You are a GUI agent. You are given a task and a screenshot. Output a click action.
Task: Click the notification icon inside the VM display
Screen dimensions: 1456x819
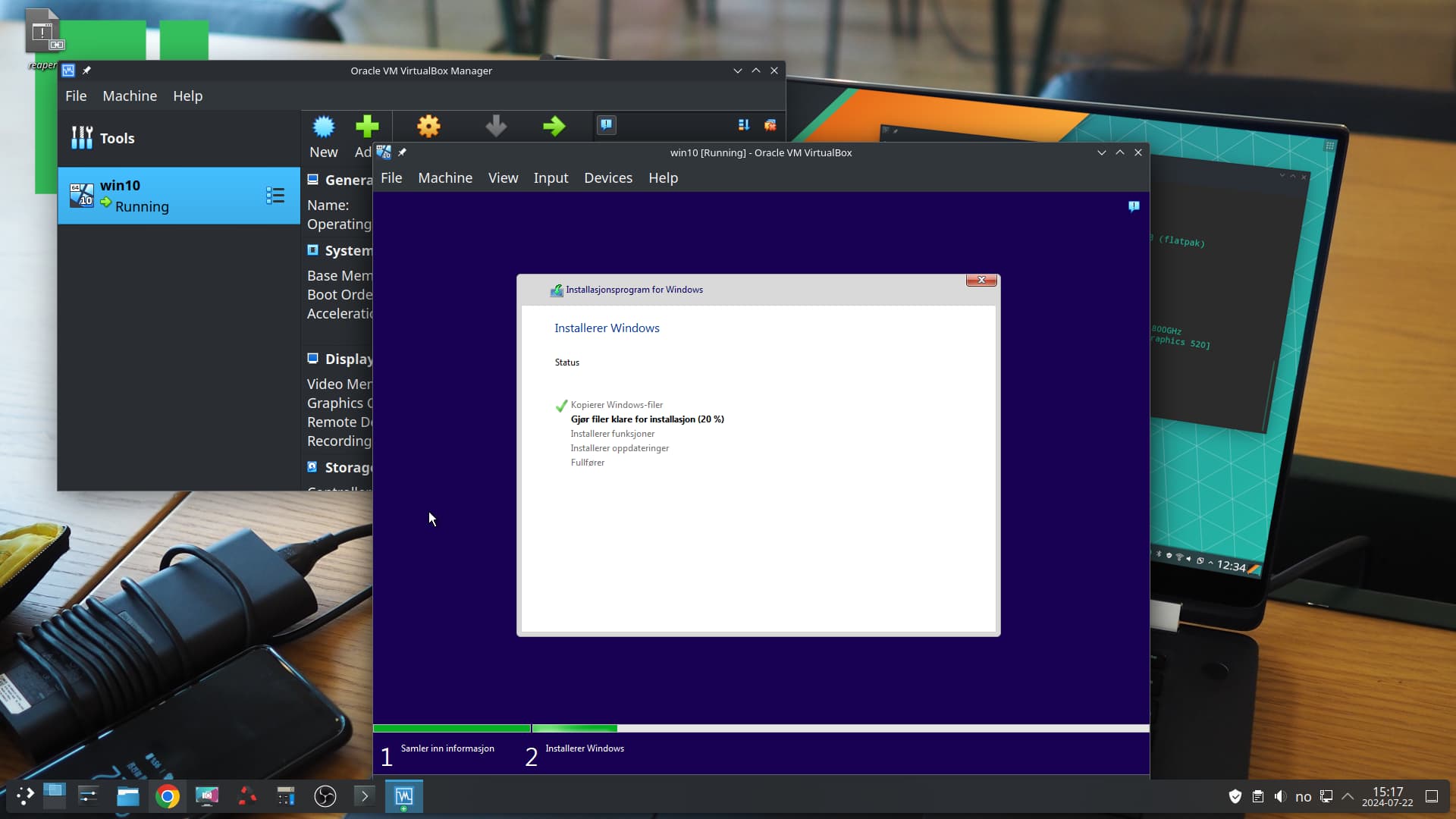pyautogui.click(x=1134, y=206)
